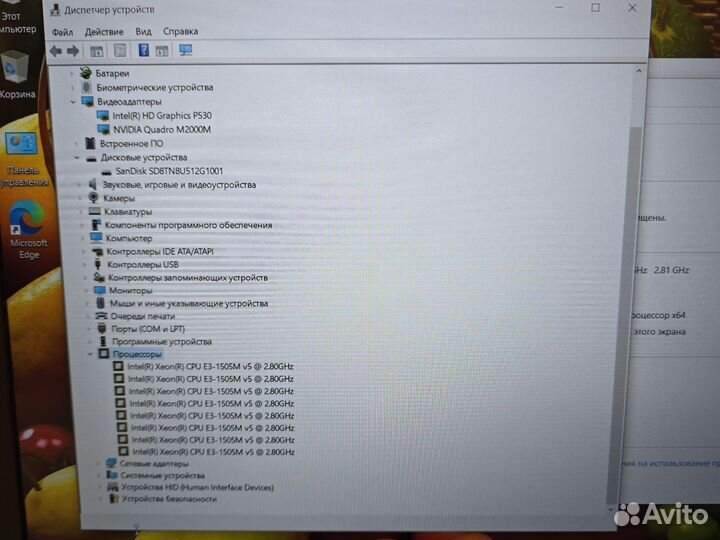Select Контроллеры запоминающих устройств category
Viewport: 720px width, 540px height.
click(188, 277)
